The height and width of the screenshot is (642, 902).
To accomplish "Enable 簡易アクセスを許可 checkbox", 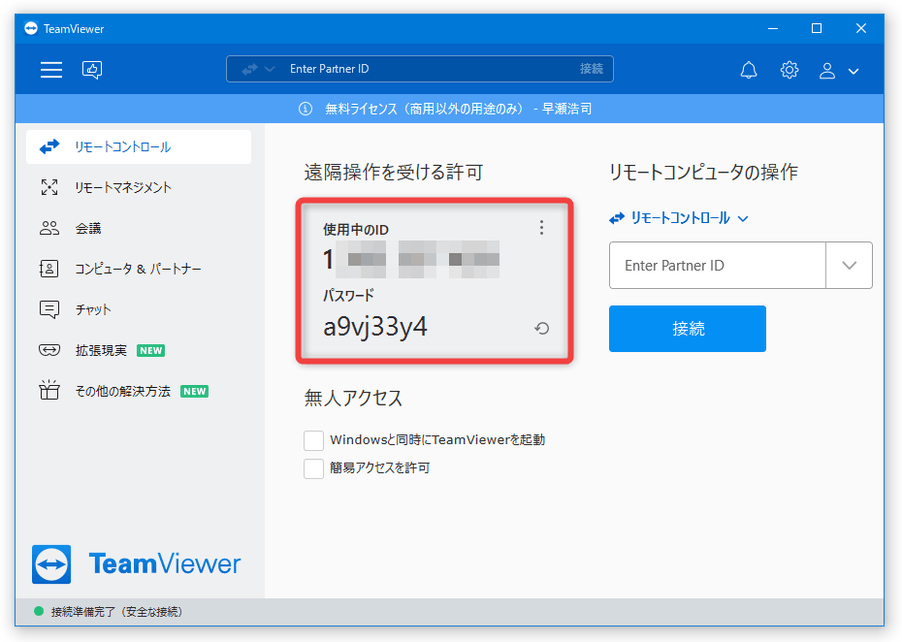I will tap(314, 468).
